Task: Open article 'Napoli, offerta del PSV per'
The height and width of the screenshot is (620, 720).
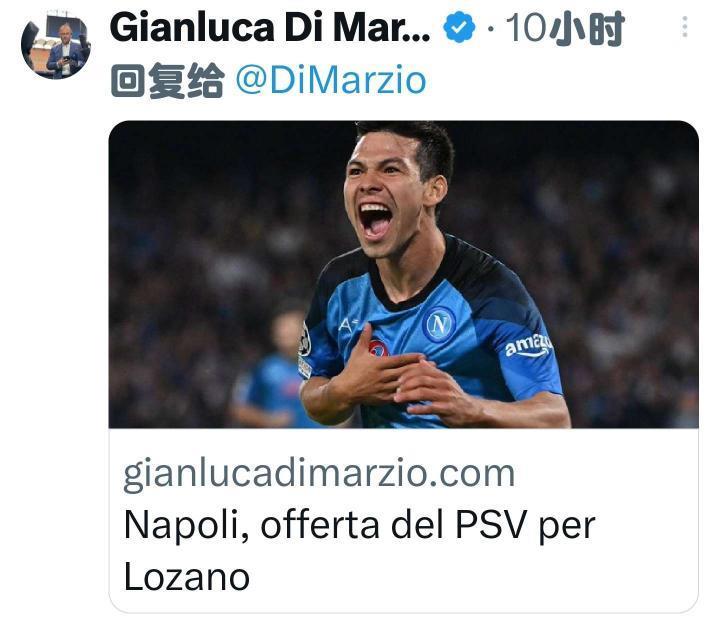Action: tap(360, 525)
